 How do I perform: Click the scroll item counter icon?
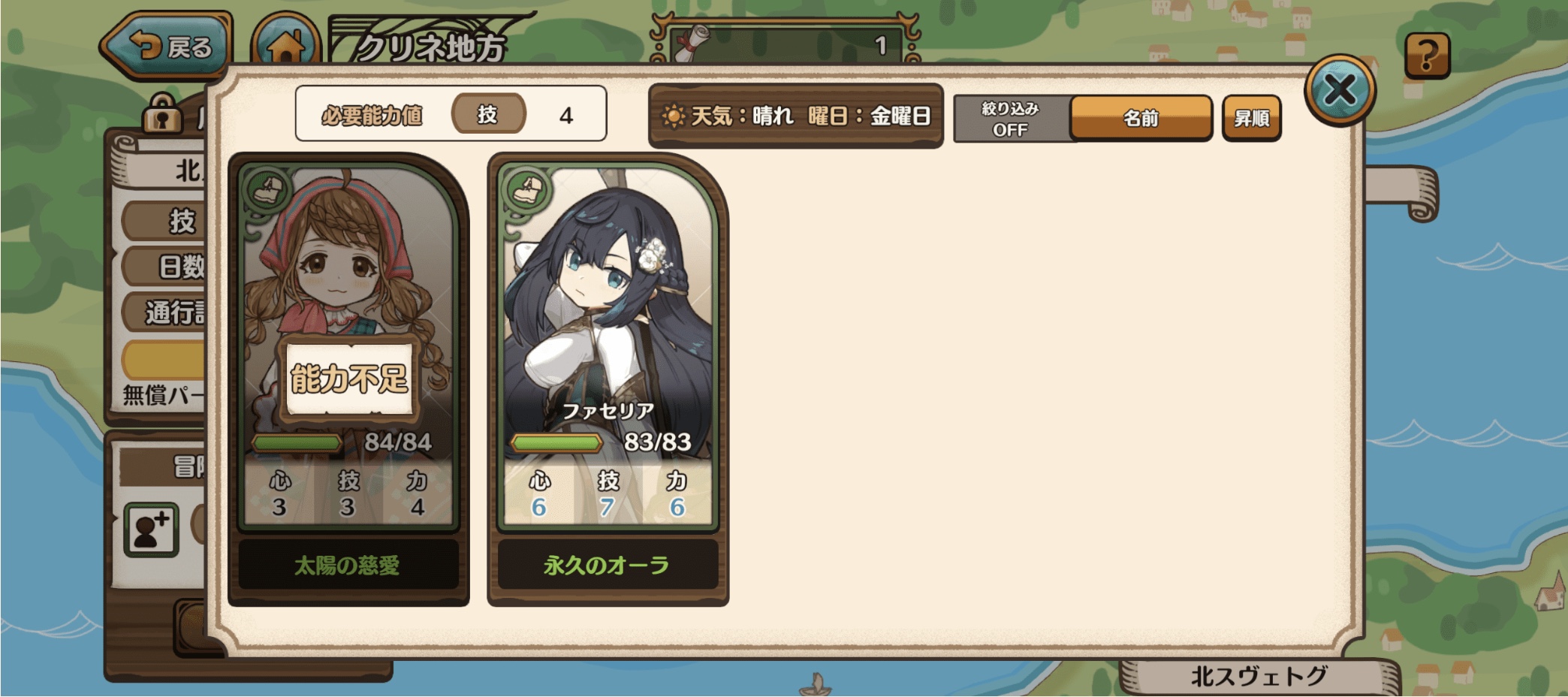(692, 44)
